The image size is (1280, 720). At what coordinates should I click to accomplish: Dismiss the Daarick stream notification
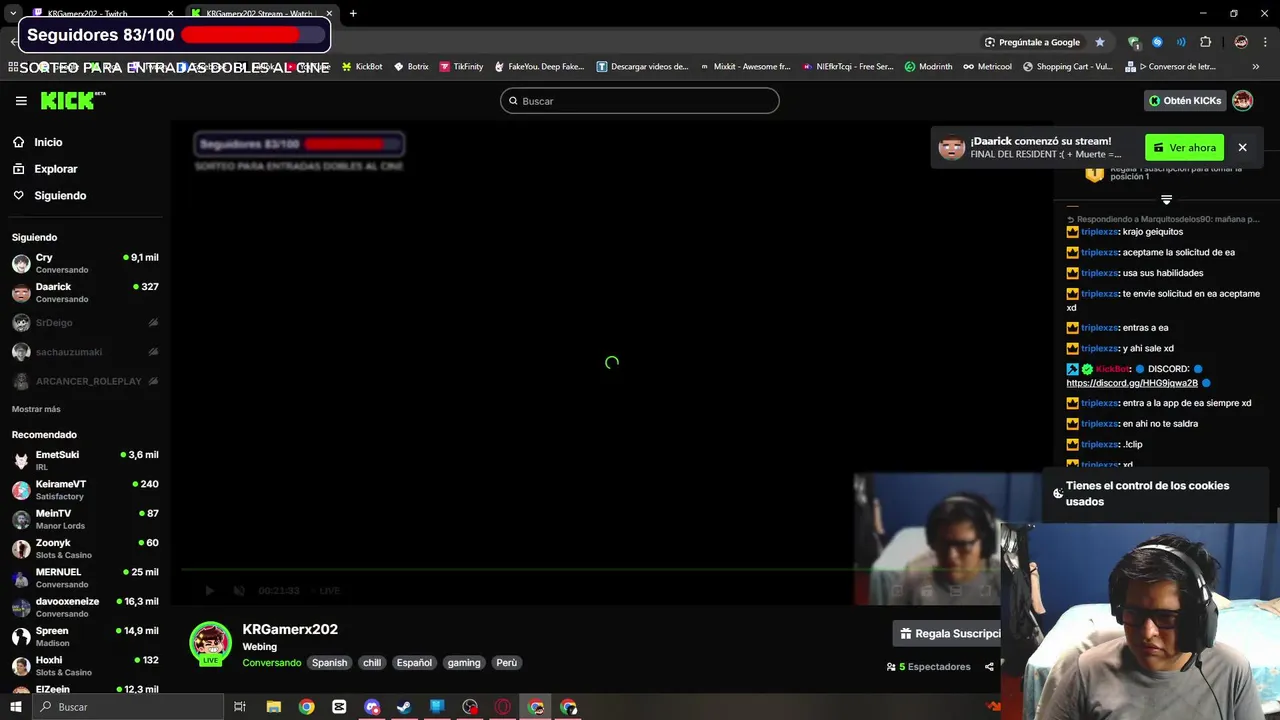(x=1242, y=147)
